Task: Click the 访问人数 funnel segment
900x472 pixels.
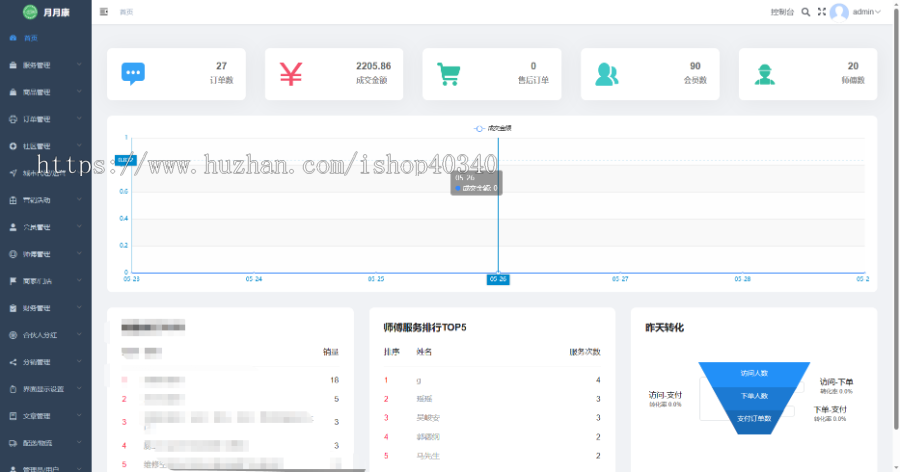Action: point(754,373)
